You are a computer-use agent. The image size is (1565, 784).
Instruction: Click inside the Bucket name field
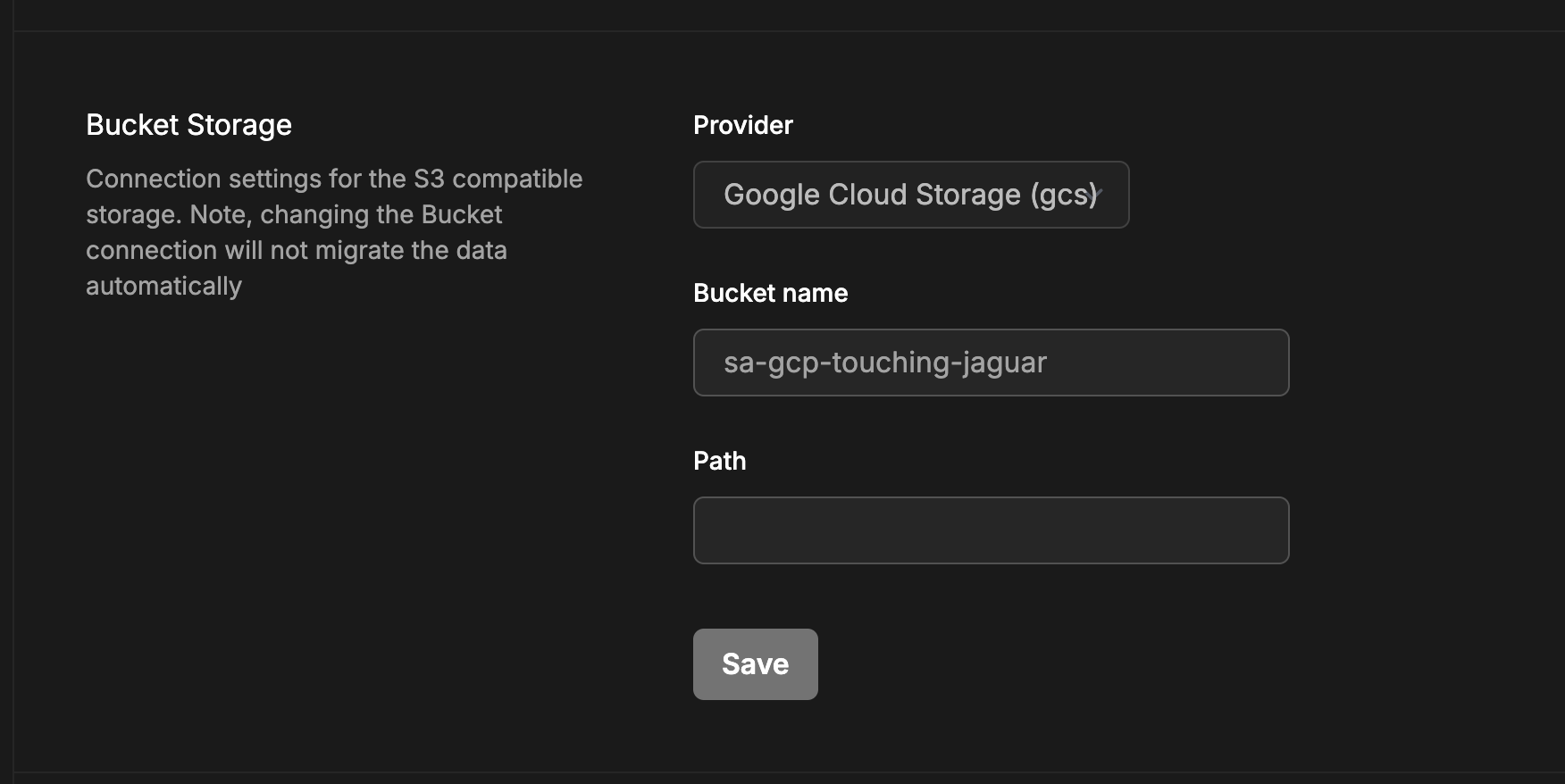pos(990,363)
